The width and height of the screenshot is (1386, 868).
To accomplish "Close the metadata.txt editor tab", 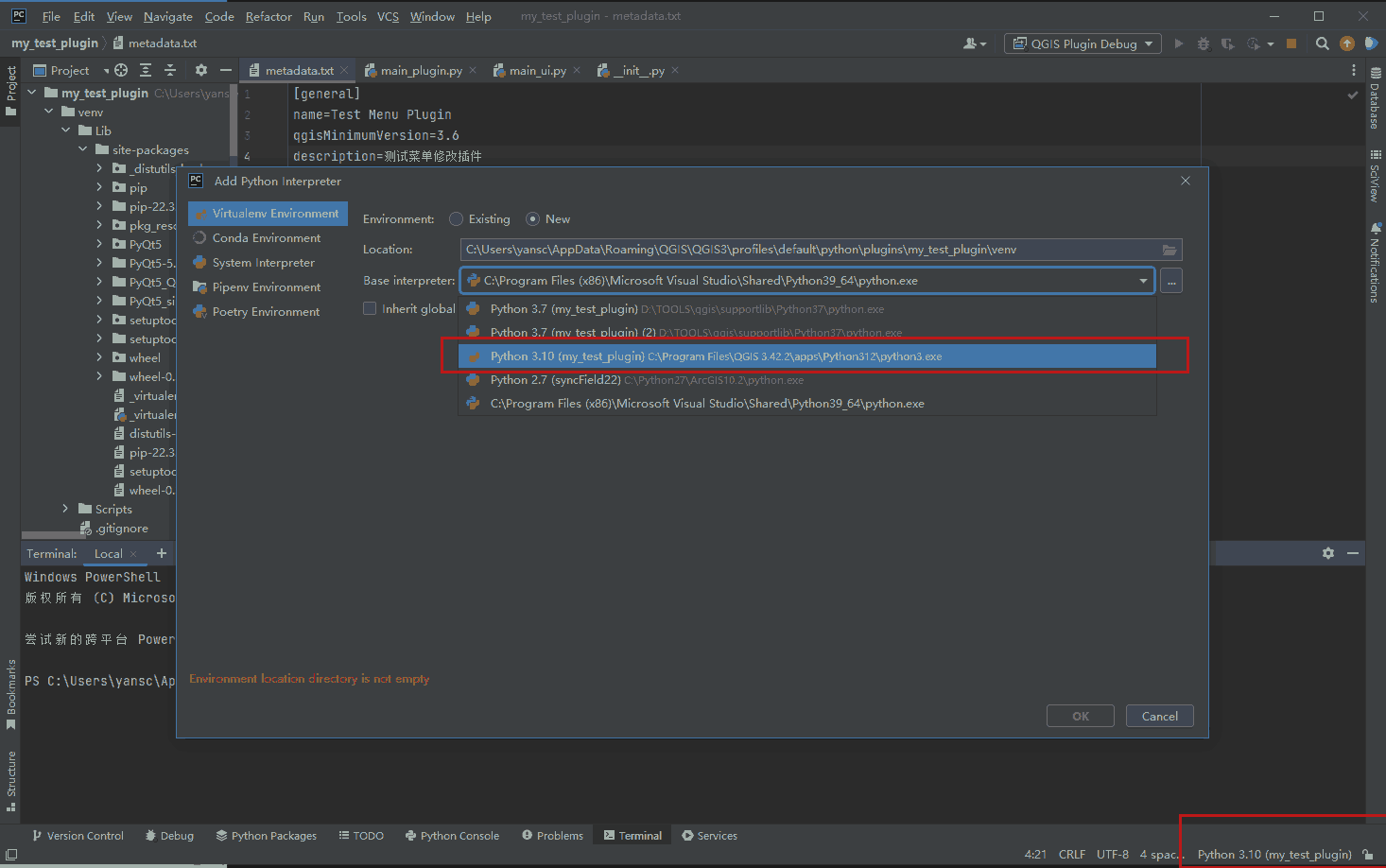I will 344,70.
